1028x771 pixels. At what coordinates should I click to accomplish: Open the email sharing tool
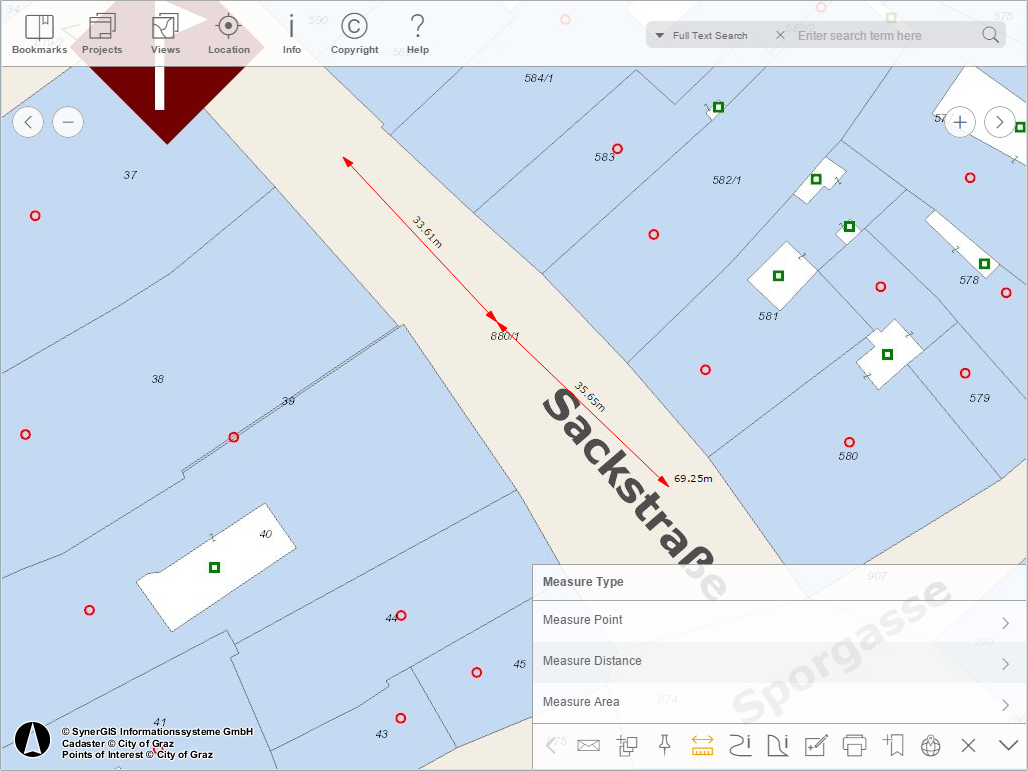point(588,745)
